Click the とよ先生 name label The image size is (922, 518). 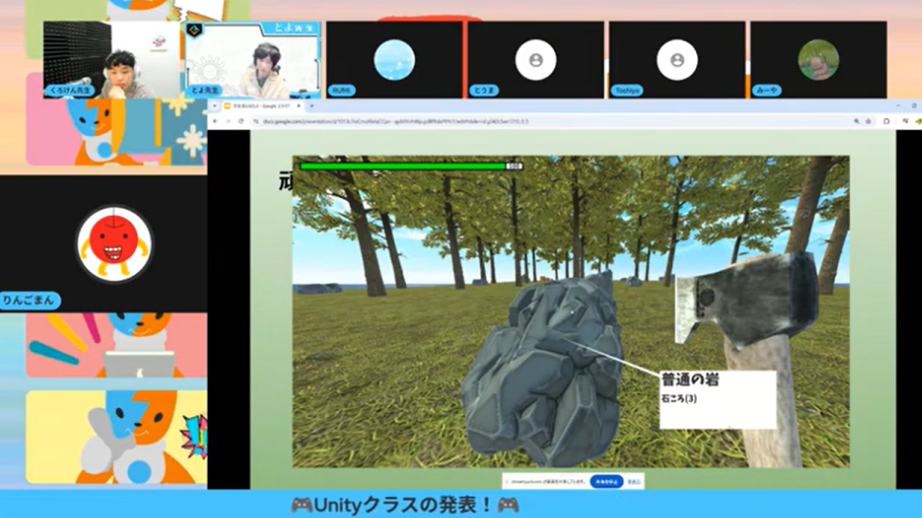click(205, 90)
